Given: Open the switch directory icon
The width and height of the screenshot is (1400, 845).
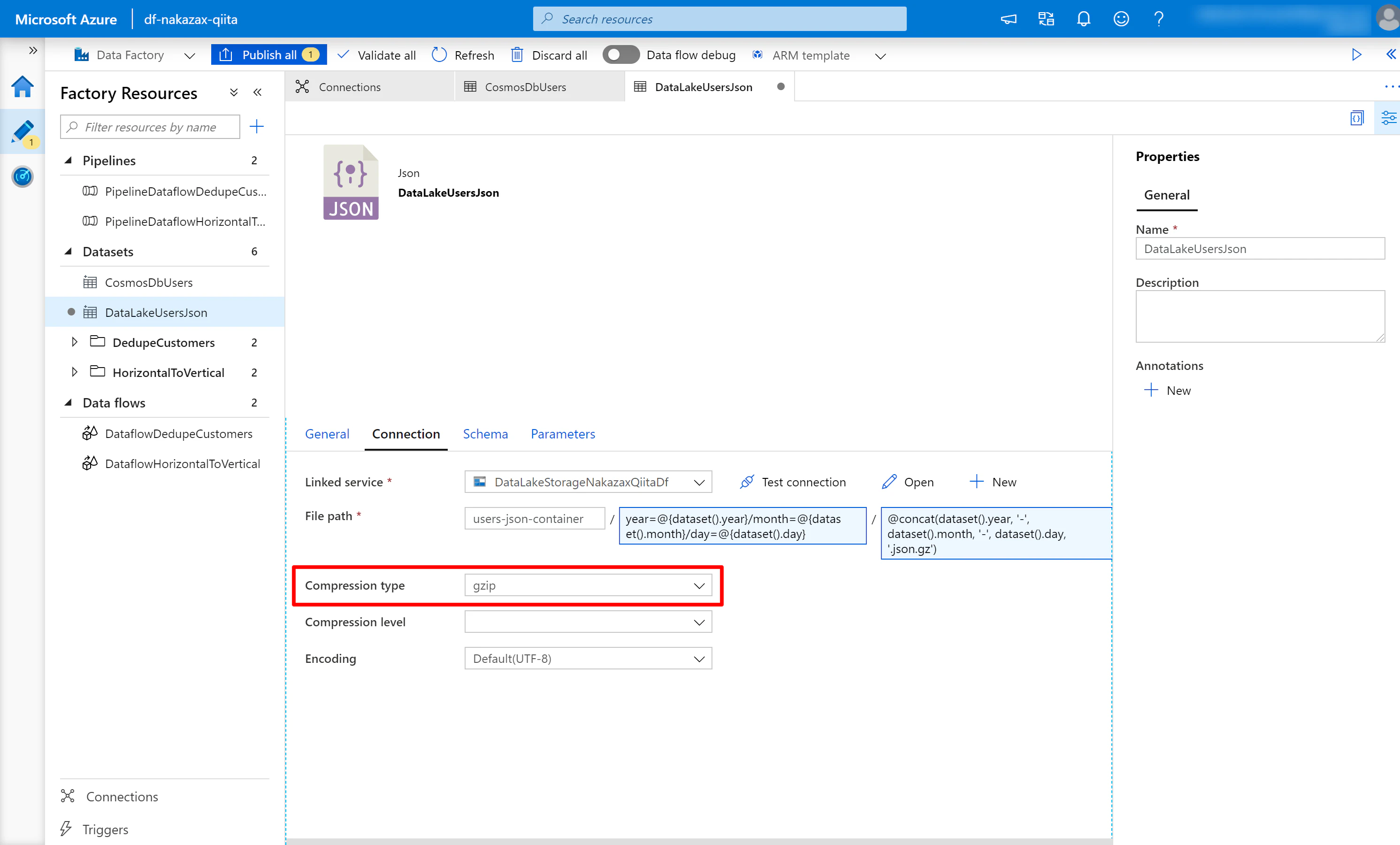Looking at the screenshot, I should 1046,19.
